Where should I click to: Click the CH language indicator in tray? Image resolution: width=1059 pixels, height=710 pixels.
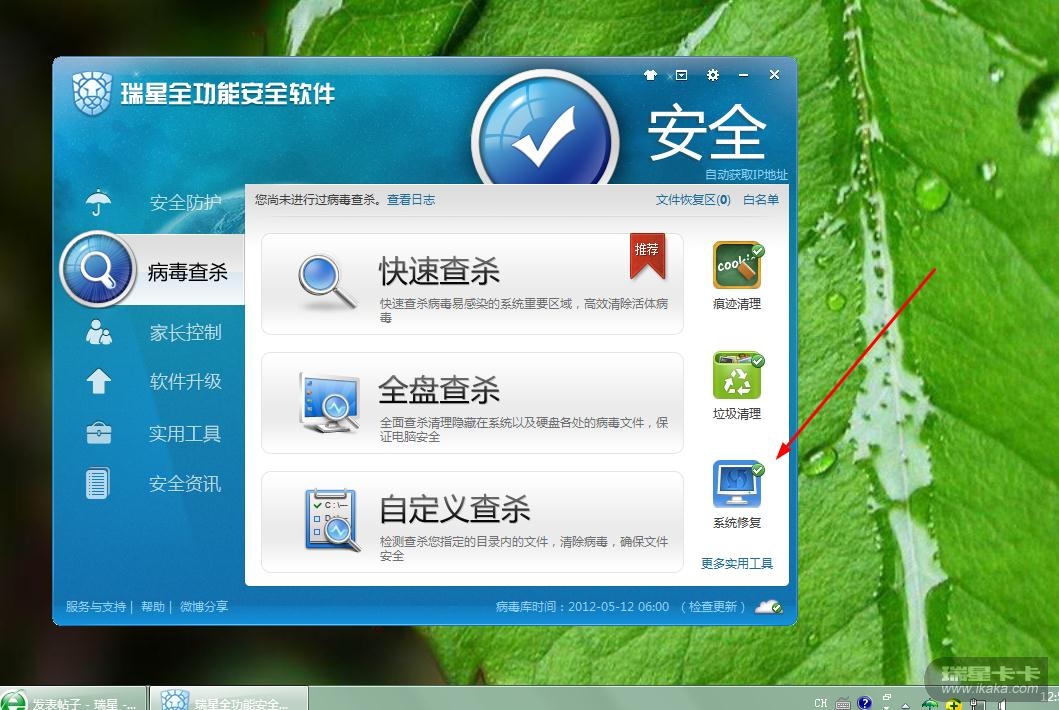[x=821, y=703]
